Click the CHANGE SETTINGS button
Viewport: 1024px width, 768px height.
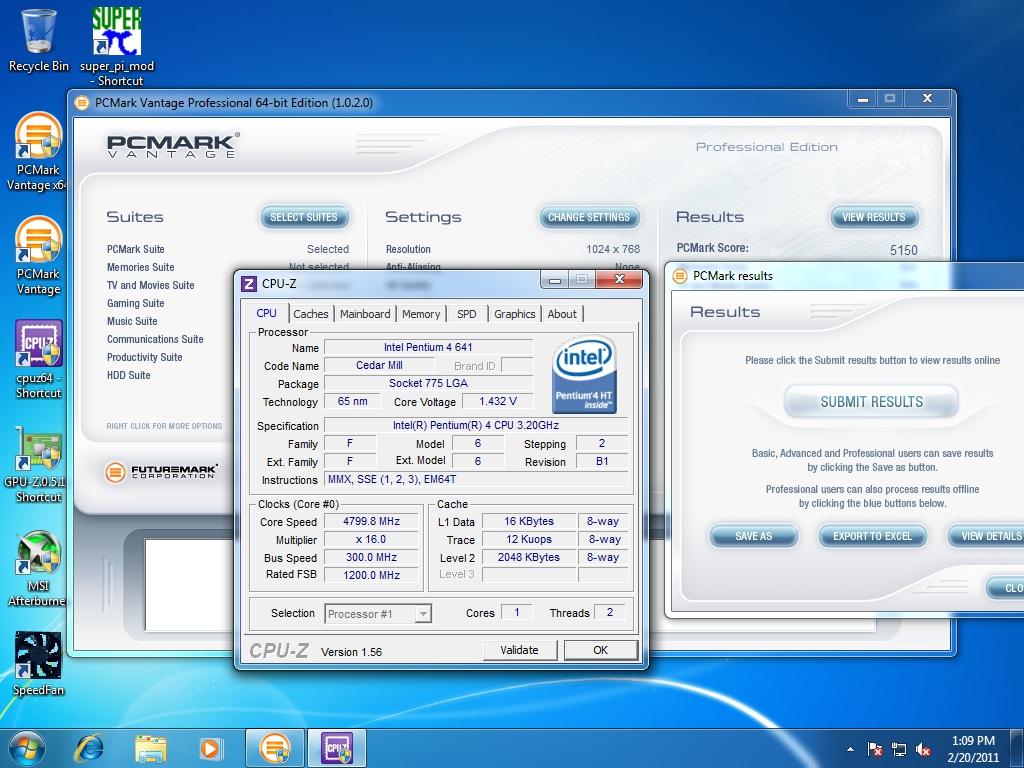[x=589, y=217]
